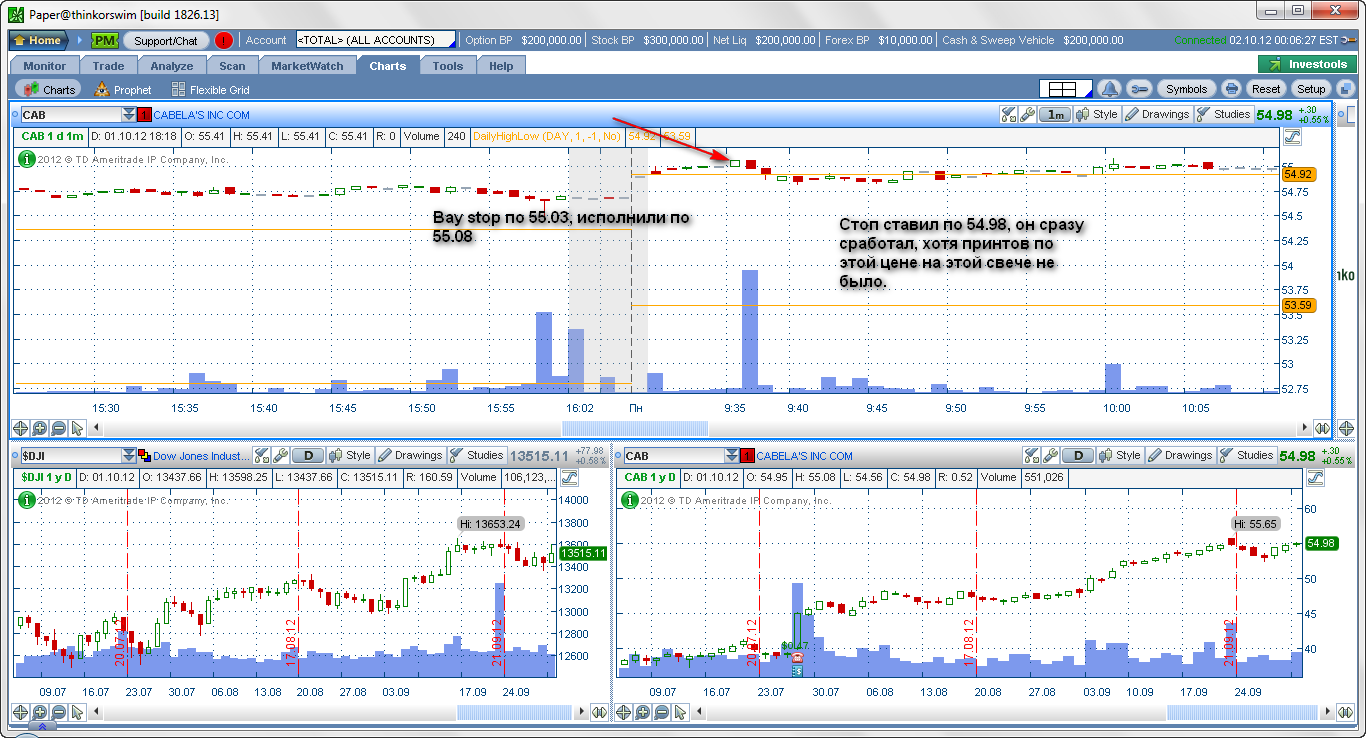Click the Reset button
The width and height of the screenshot is (1366, 738).
(x=1266, y=89)
